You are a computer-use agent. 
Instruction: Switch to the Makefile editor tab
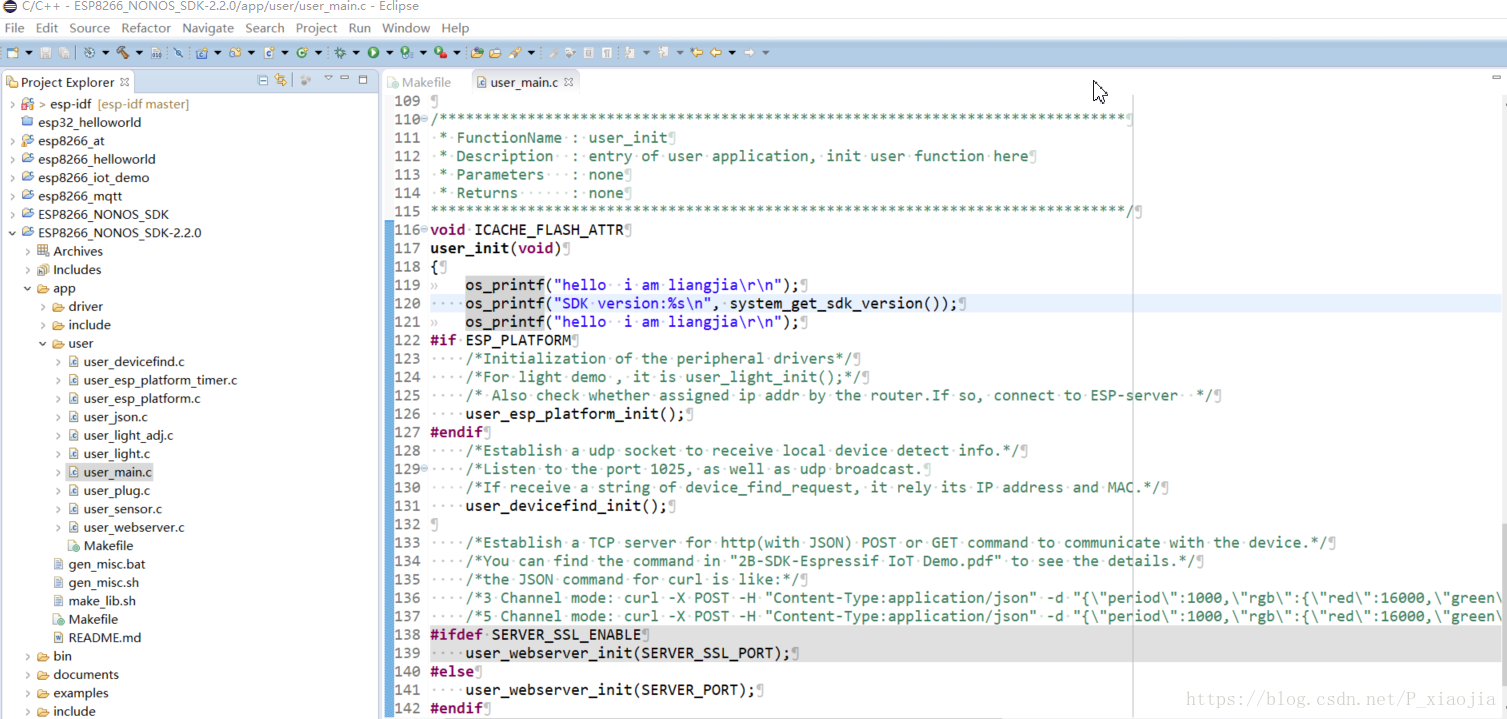(x=418, y=82)
